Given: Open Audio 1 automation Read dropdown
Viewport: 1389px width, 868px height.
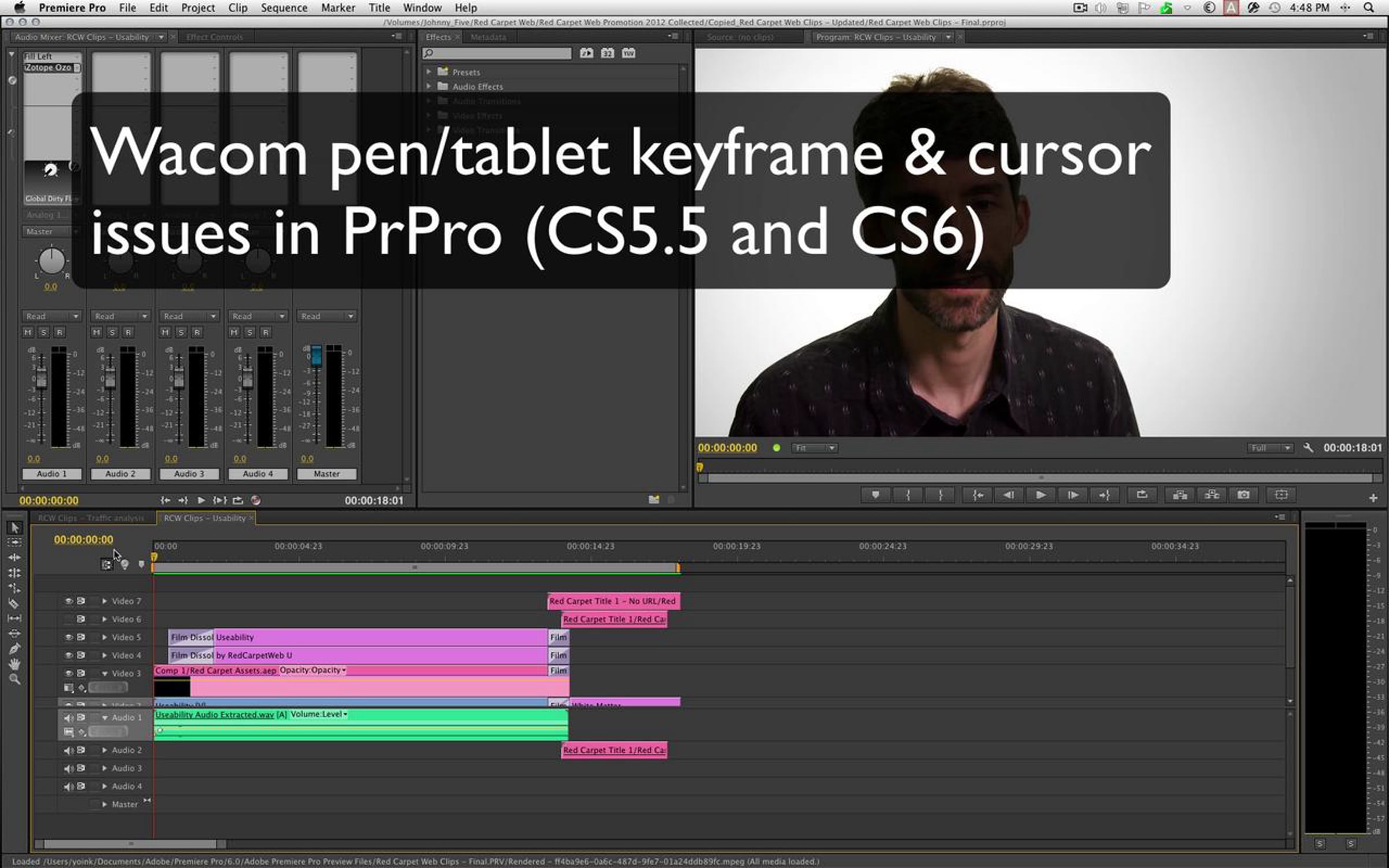Looking at the screenshot, I should 52,317.
